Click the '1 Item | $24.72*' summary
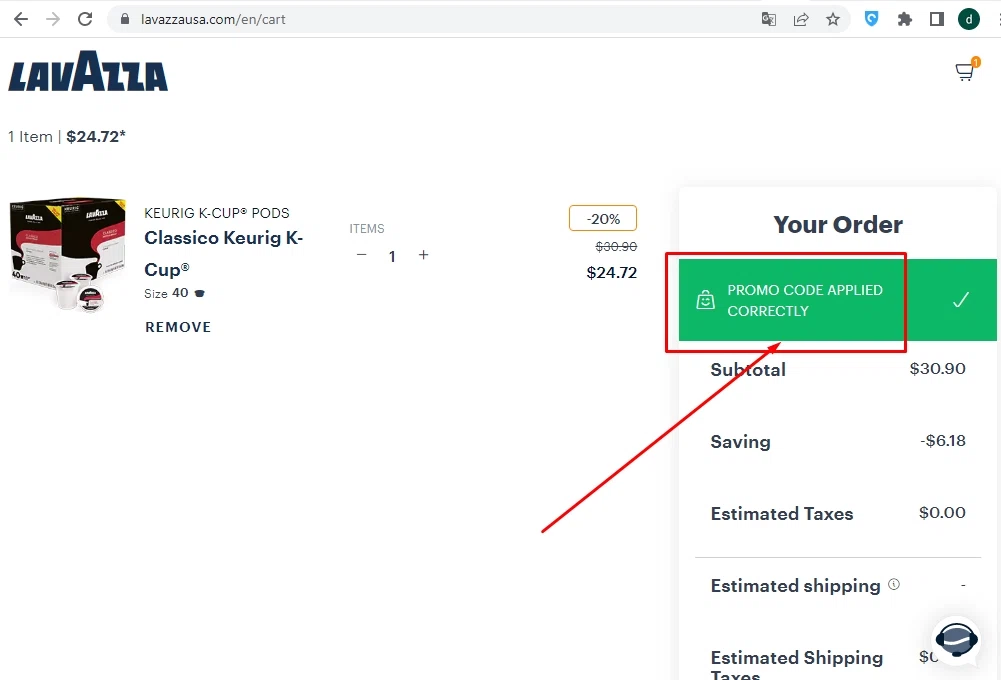The image size is (1001, 680). (67, 137)
